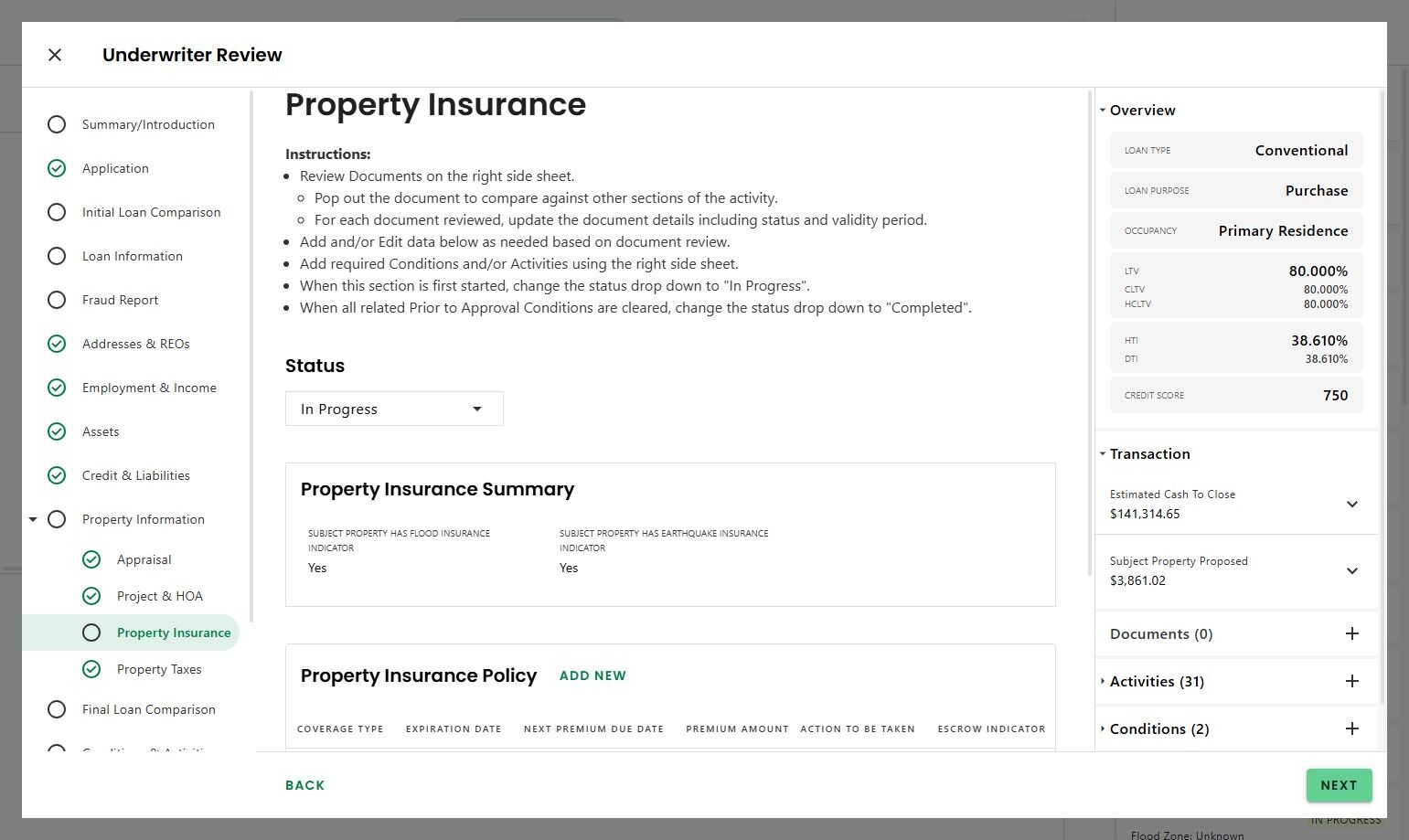Go to the Credit & Liabilities section
Viewport: 1409px width, 840px height.
135,475
